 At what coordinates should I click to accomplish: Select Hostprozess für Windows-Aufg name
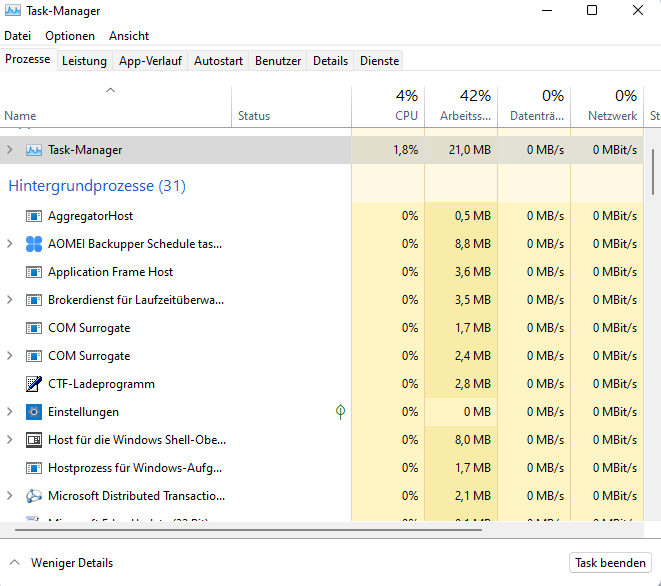coord(135,468)
